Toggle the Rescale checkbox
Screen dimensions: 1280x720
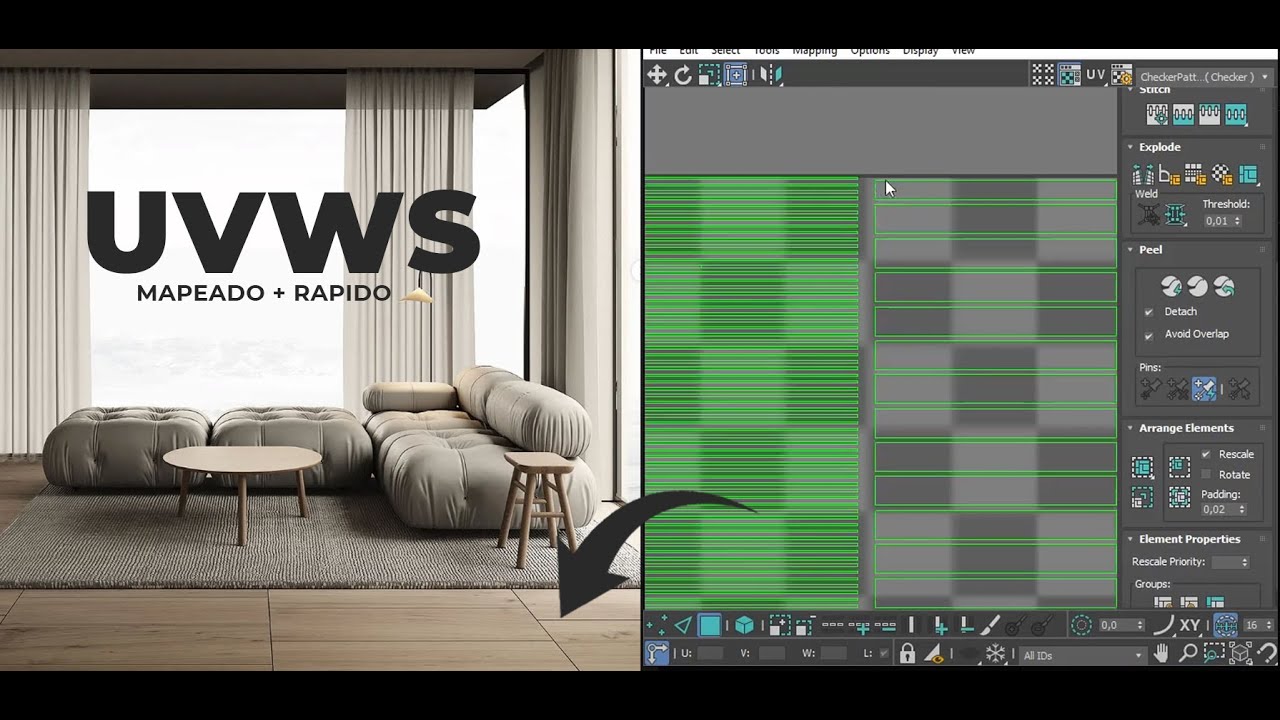pos(1205,454)
